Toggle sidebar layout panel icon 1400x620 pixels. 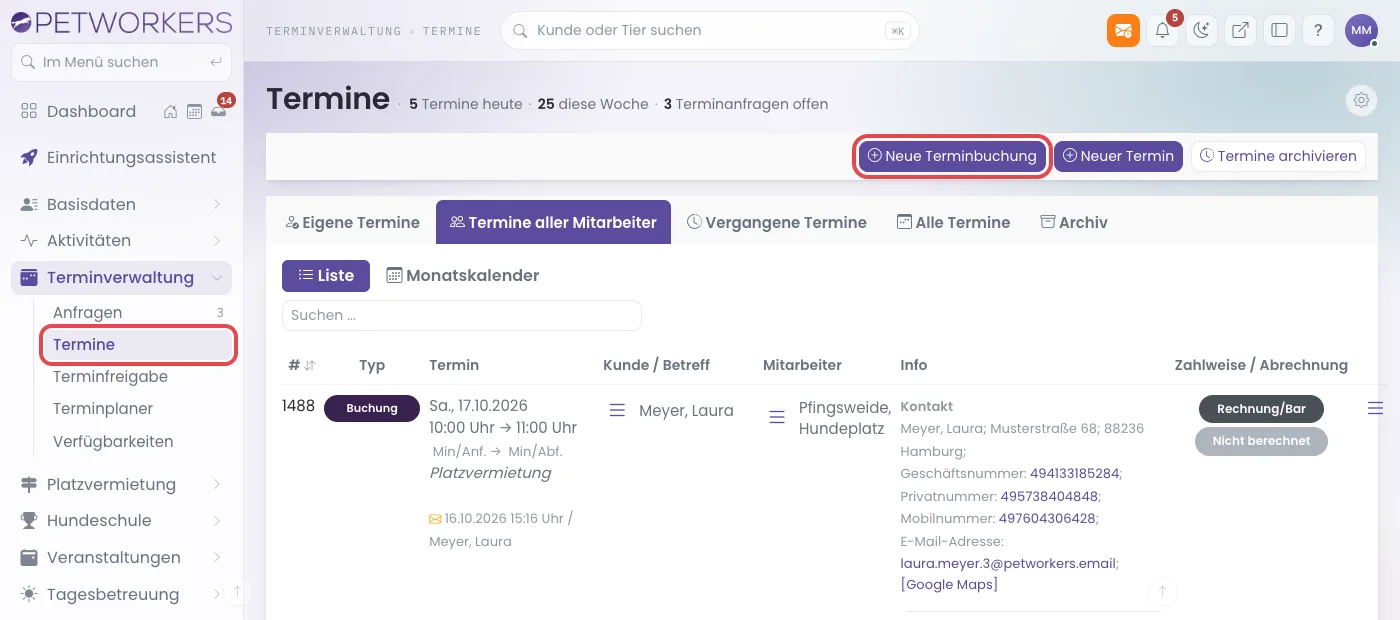pyautogui.click(x=1279, y=30)
